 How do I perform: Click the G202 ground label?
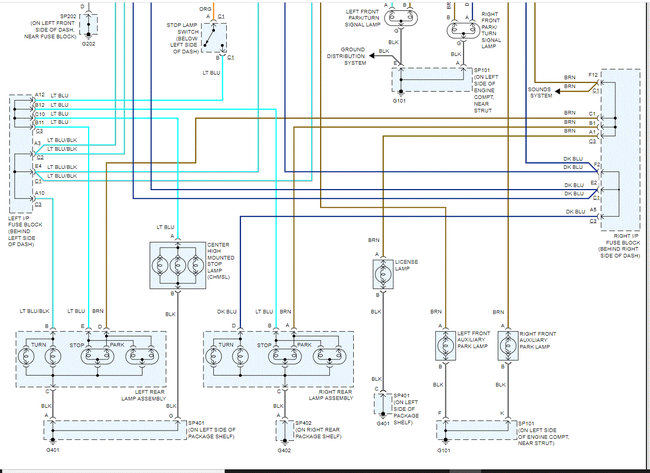[88, 44]
